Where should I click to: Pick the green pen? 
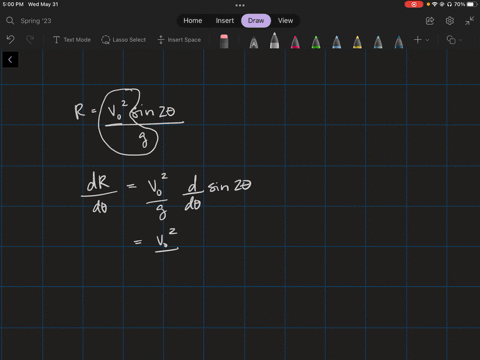(316, 42)
